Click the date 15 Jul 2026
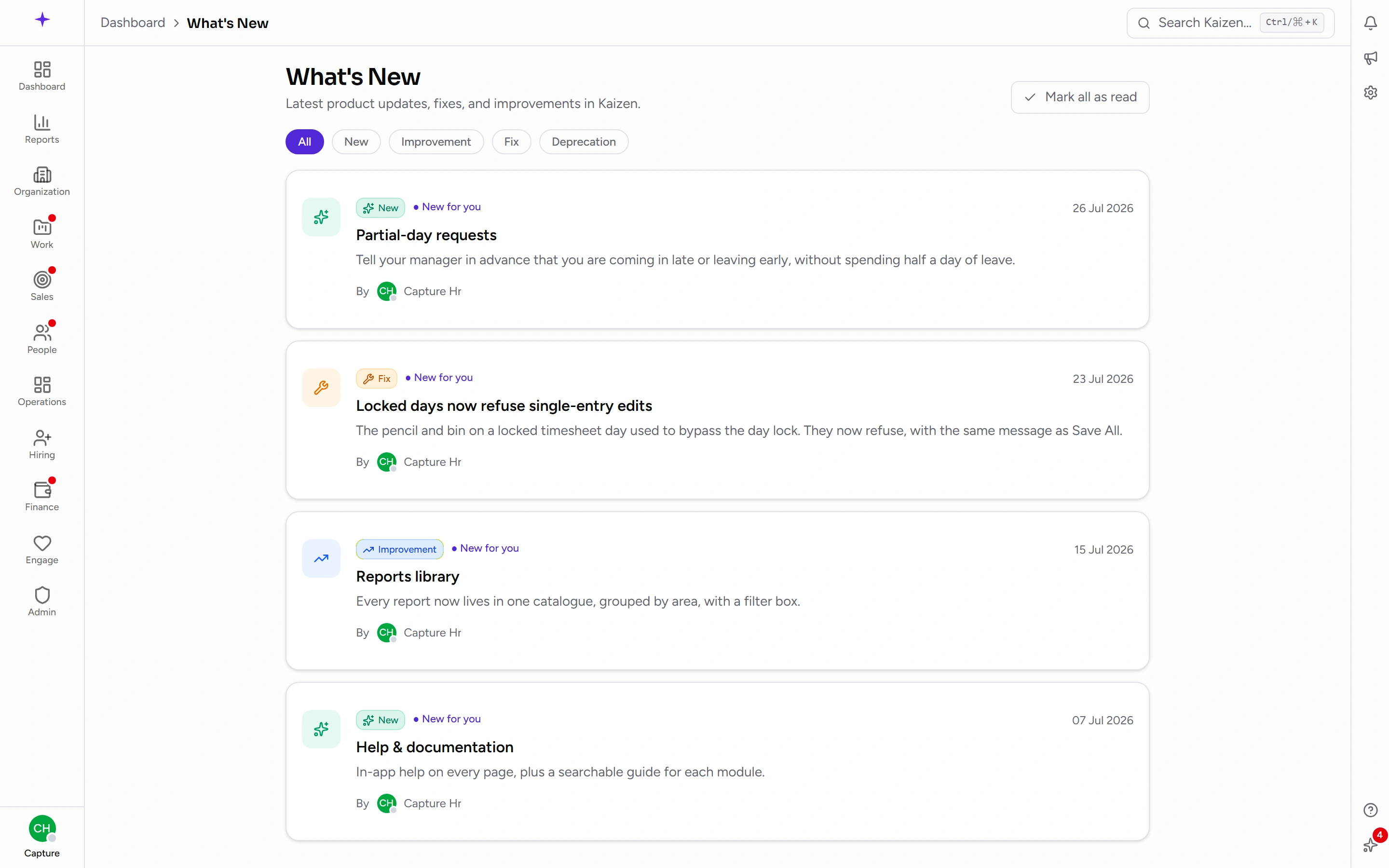Image resolution: width=1389 pixels, height=868 pixels. (x=1103, y=549)
